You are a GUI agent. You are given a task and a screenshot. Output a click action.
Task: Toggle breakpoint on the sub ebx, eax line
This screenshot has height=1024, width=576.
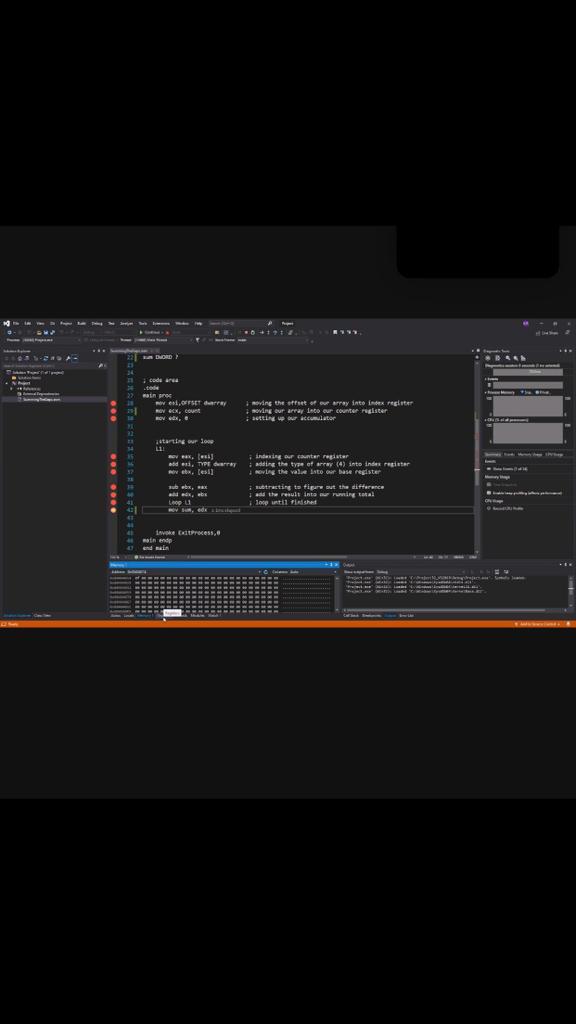pyautogui.click(x=113, y=487)
